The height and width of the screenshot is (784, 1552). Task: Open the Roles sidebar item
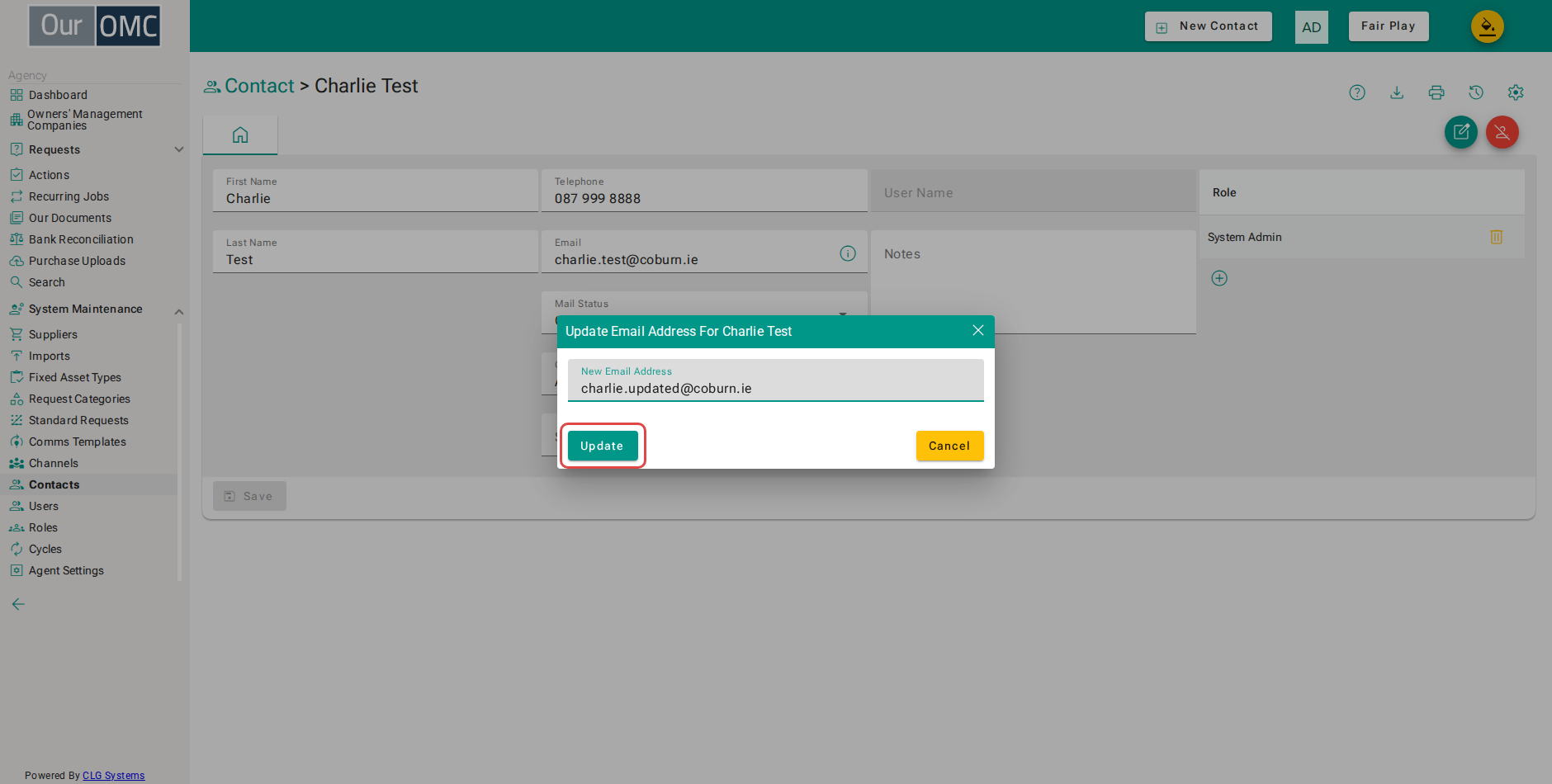(43, 527)
